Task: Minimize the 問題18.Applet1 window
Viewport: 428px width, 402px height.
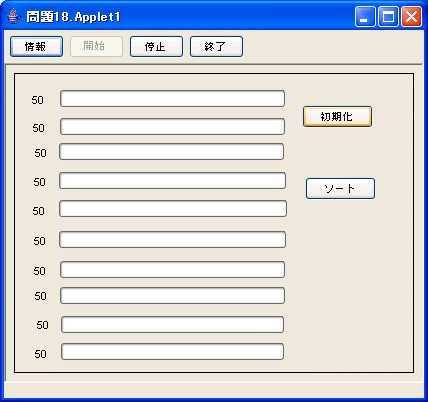Action: 365,16
